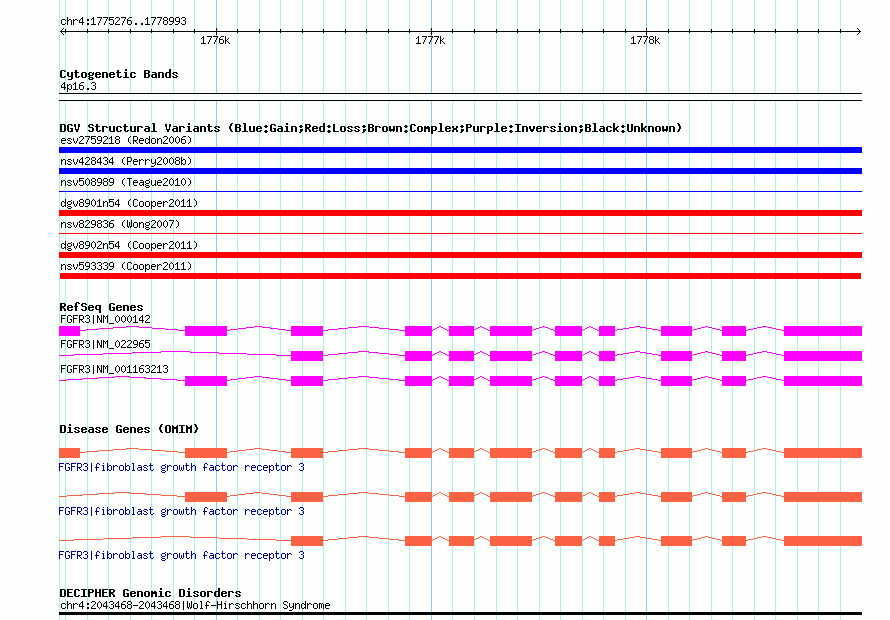Click the FGFR3|NM_022965 transcript label
This screenshot has width=890, height=620.
click(105, 344)
